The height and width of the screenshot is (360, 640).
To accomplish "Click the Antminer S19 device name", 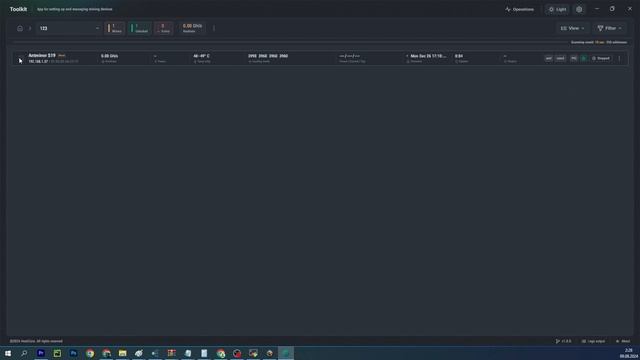I will coord(42,56).
